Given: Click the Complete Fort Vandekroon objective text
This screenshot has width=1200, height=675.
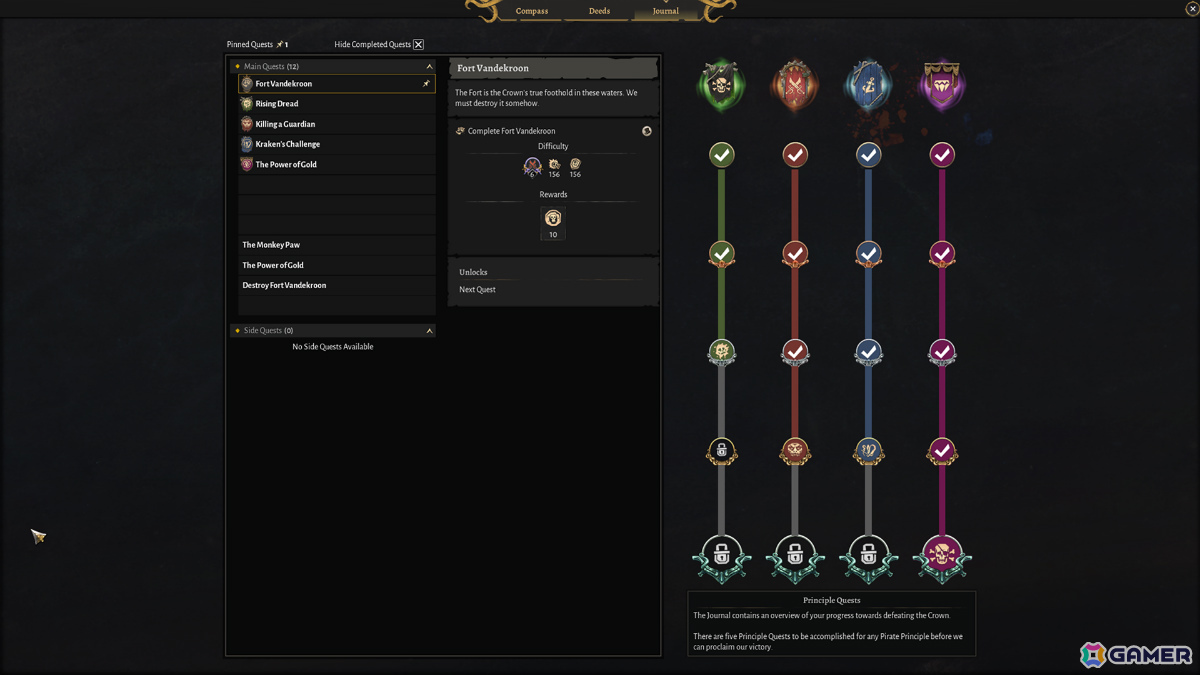Looking at the screenshot, I should (511, 131).
